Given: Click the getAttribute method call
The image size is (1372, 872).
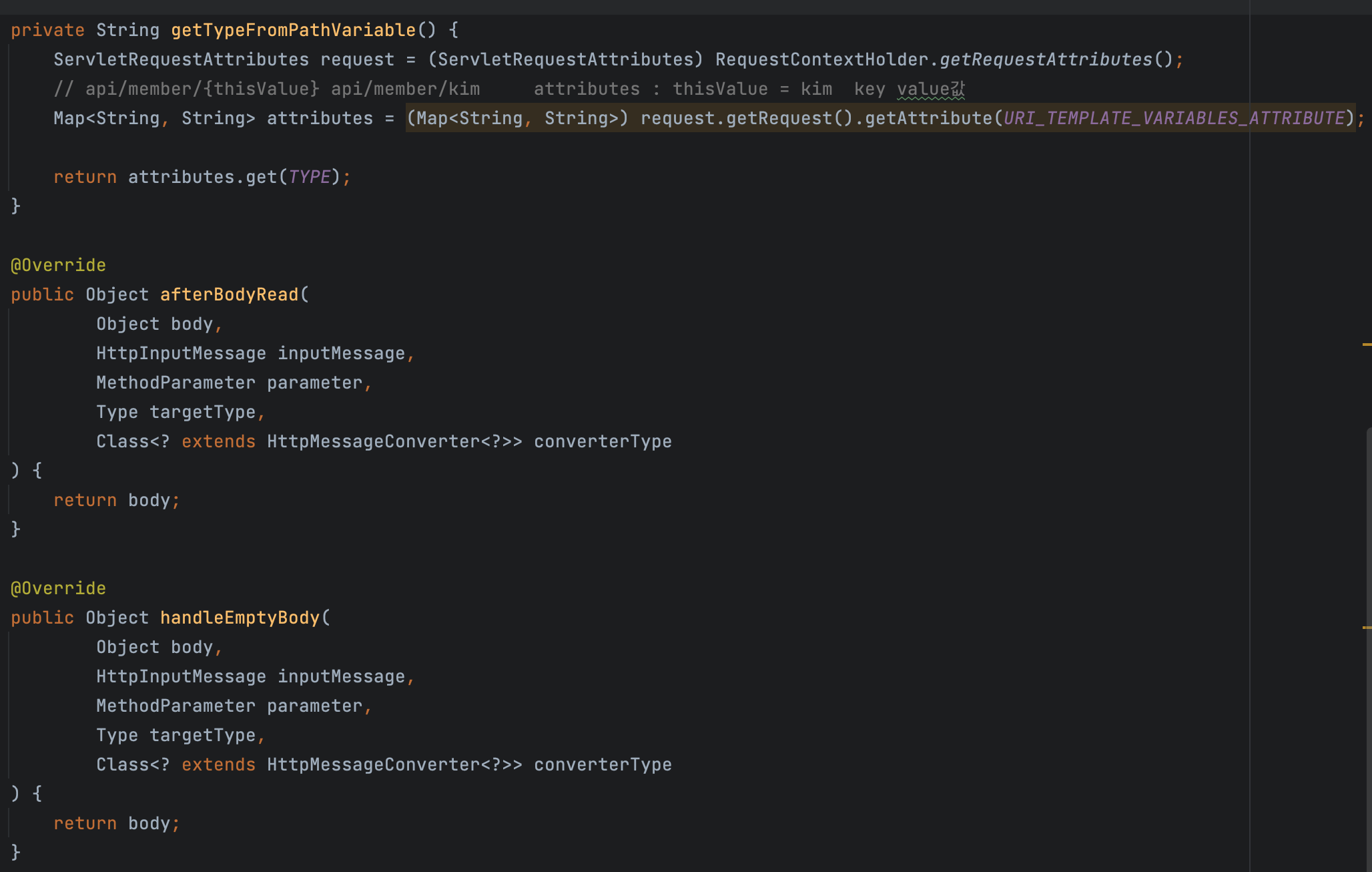Looking at the screenshot, I should click(x=928, y=118).
